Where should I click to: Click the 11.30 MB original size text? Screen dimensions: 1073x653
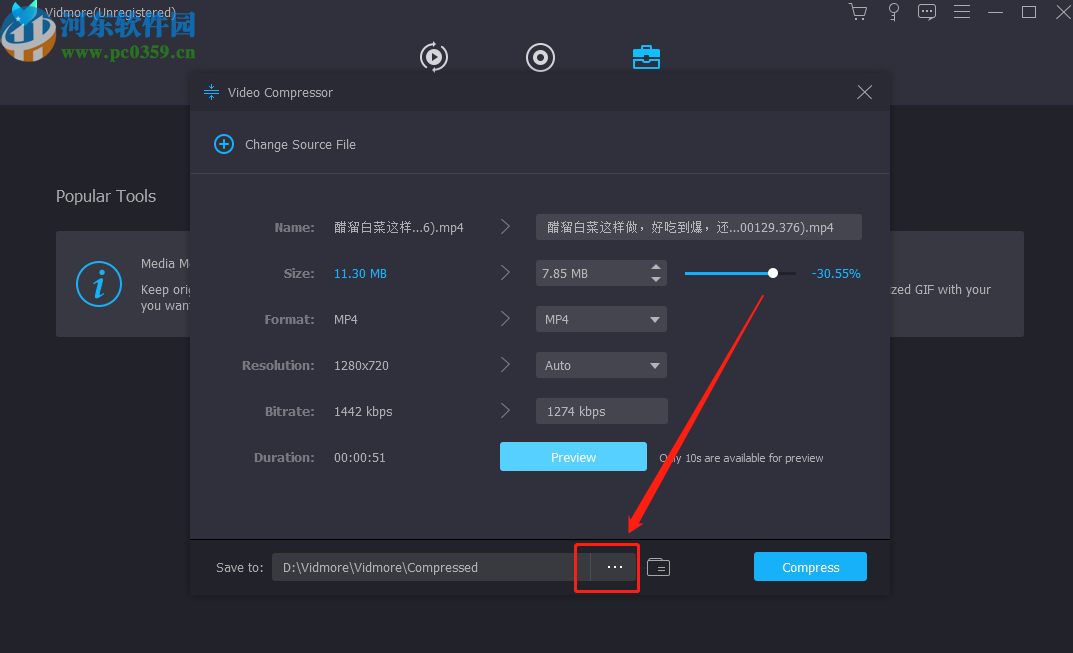point(360,274)
